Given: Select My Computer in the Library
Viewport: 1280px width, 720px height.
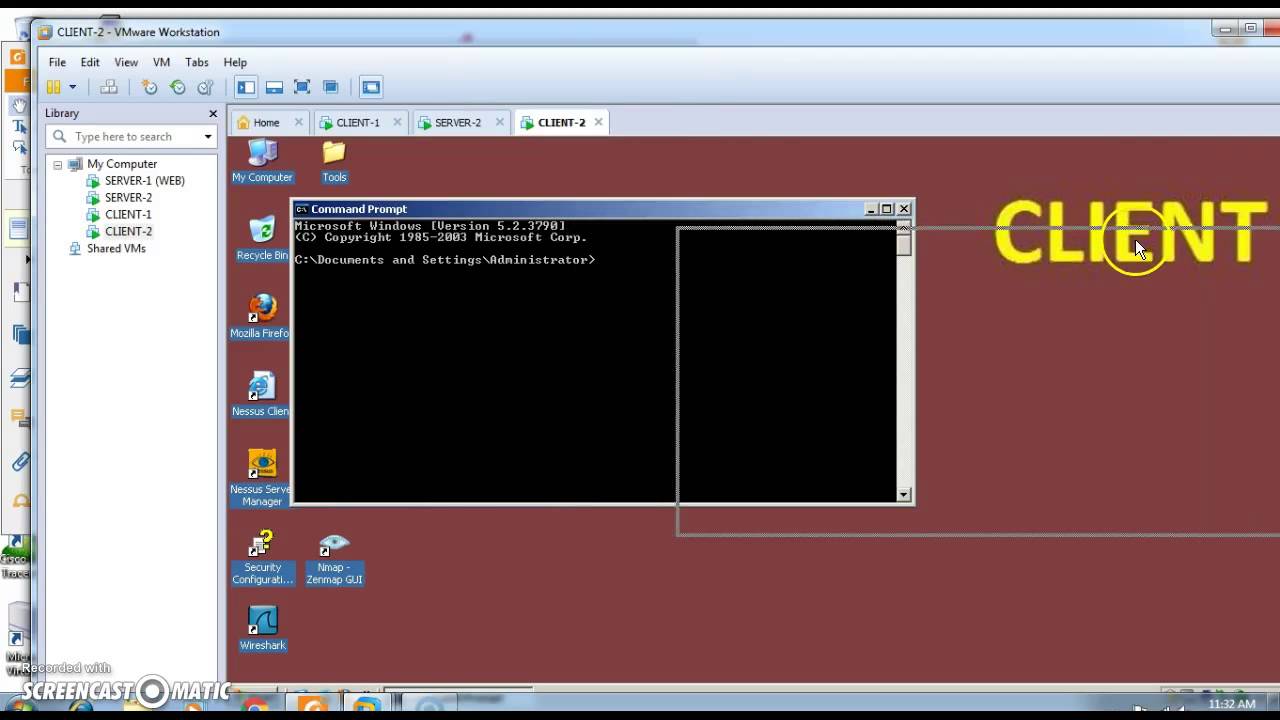Looking at the screenshot, I should 121,164.
